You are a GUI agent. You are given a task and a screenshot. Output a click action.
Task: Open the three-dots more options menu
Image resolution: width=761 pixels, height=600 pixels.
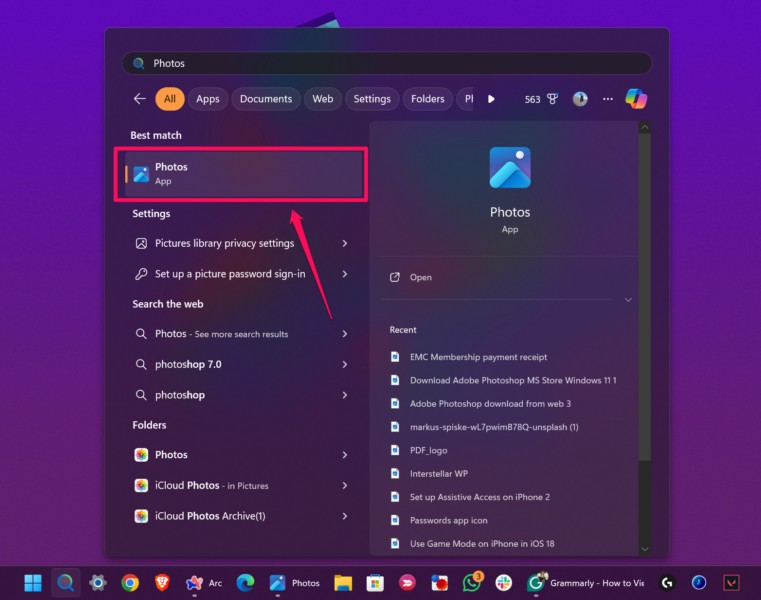pyautogui.click(x=608, y=99)
